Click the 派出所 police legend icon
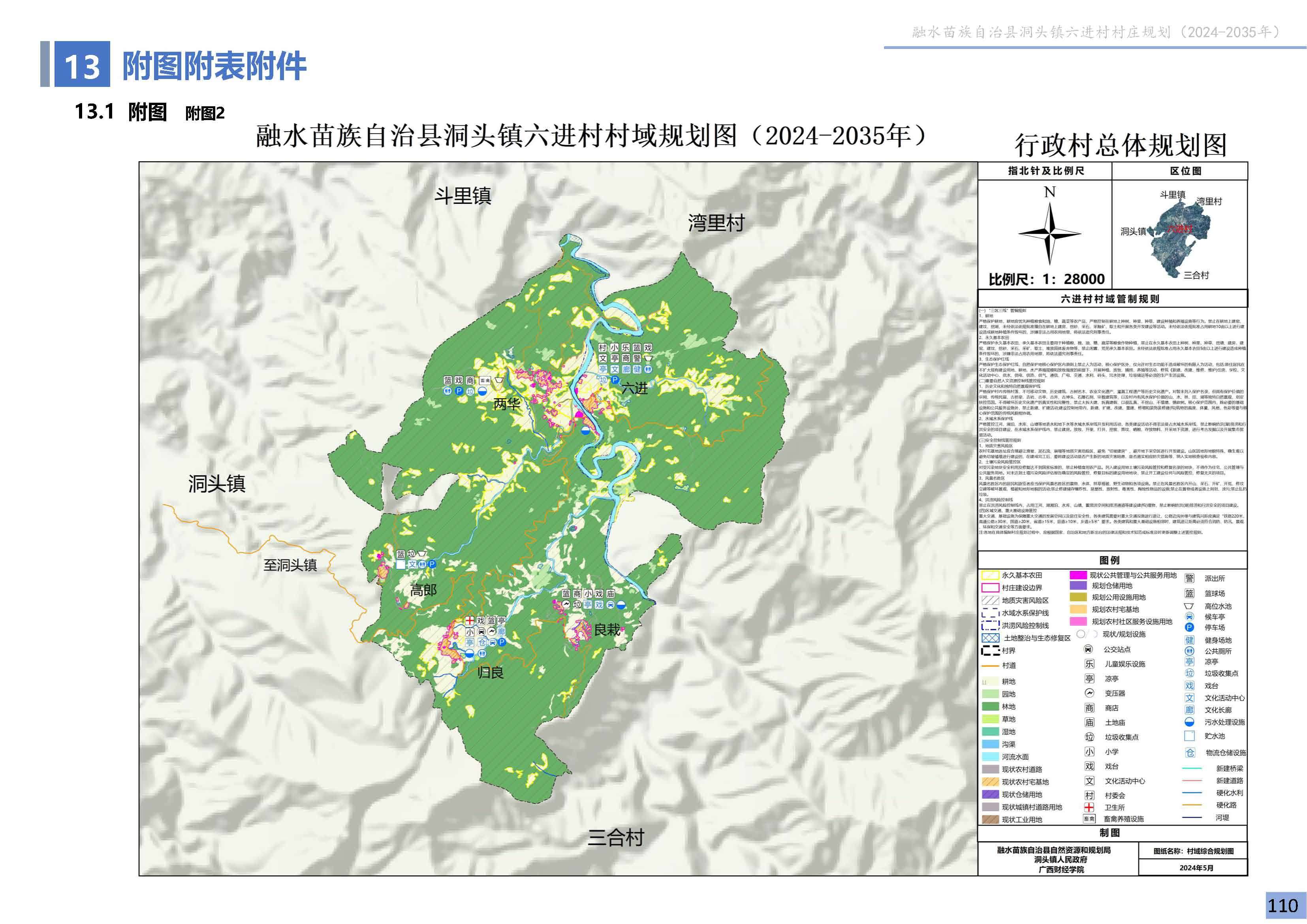 coord(1189,578)
